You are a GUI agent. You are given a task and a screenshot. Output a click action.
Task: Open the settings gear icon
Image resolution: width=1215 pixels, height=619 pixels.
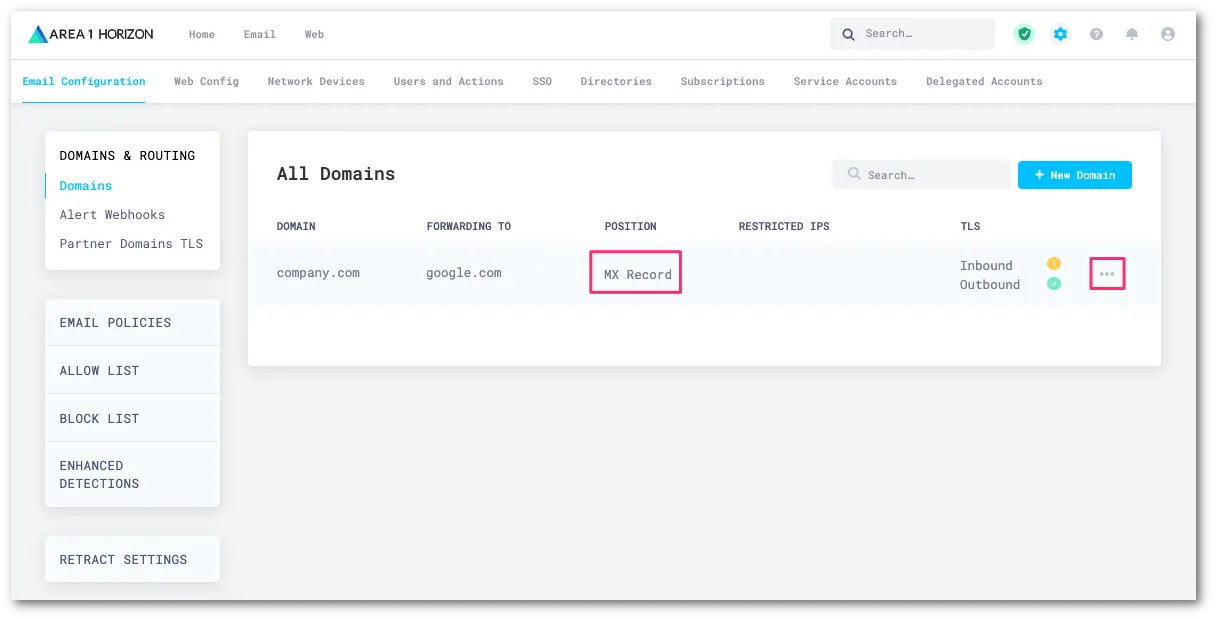click(1060, 33)
